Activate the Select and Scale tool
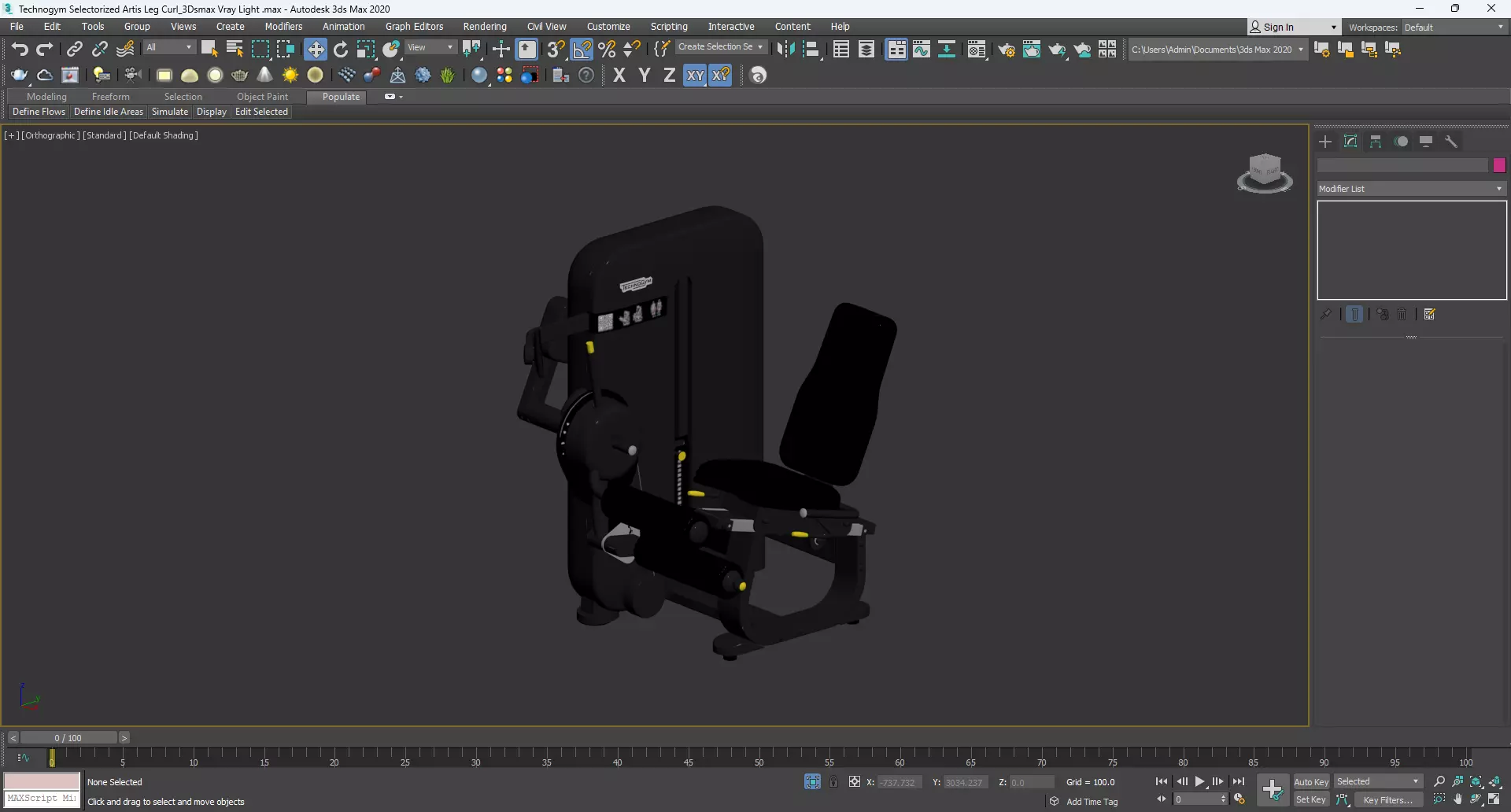The image size is (1511, 812). [x=366, y=49]
